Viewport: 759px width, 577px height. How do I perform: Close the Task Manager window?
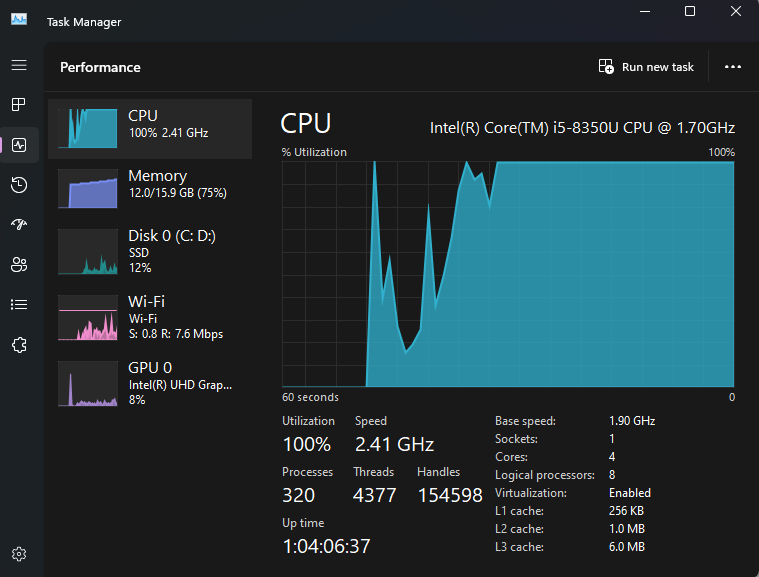pyautogui.click(x=736, y=12)
